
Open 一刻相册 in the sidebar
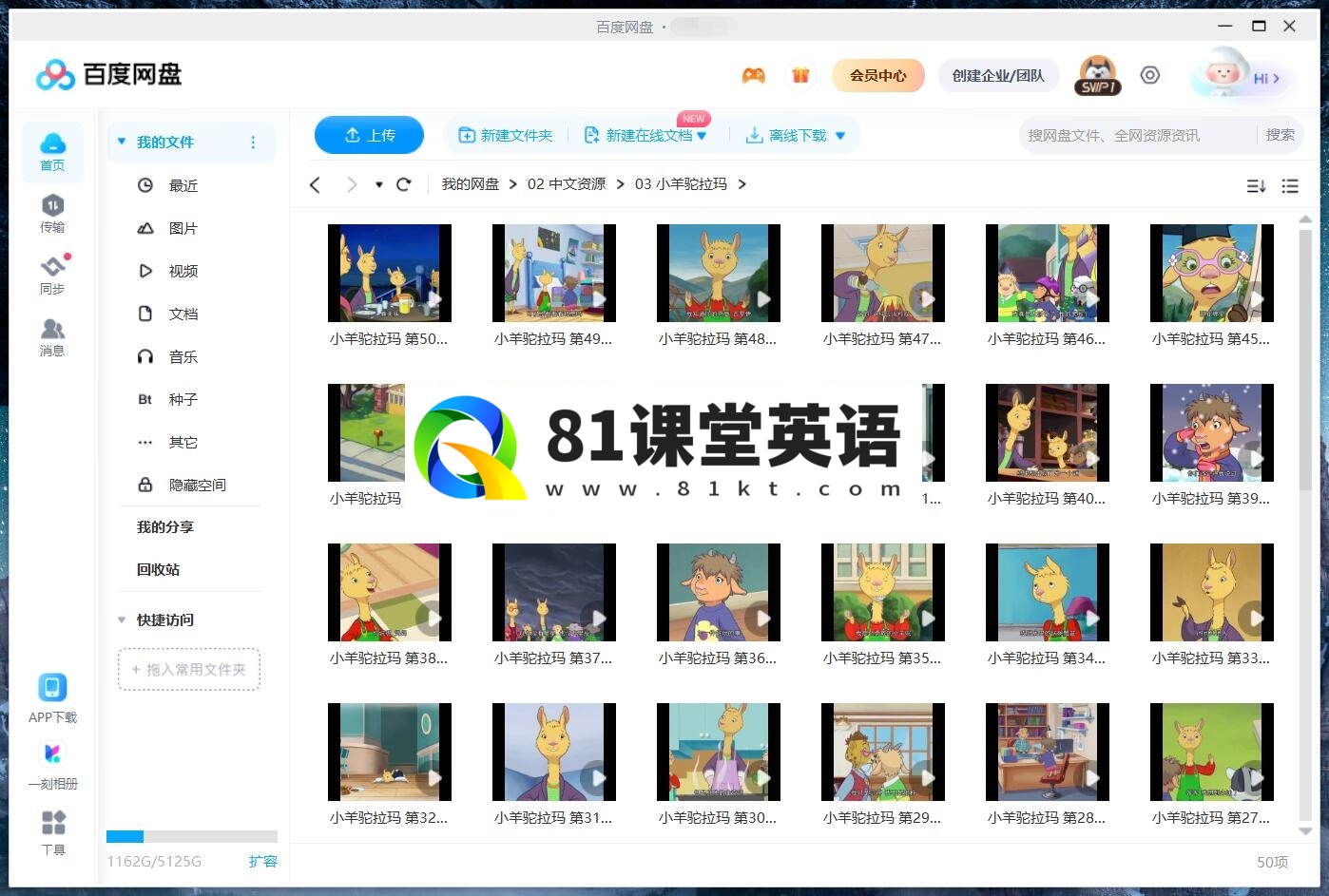click(52, 765)
